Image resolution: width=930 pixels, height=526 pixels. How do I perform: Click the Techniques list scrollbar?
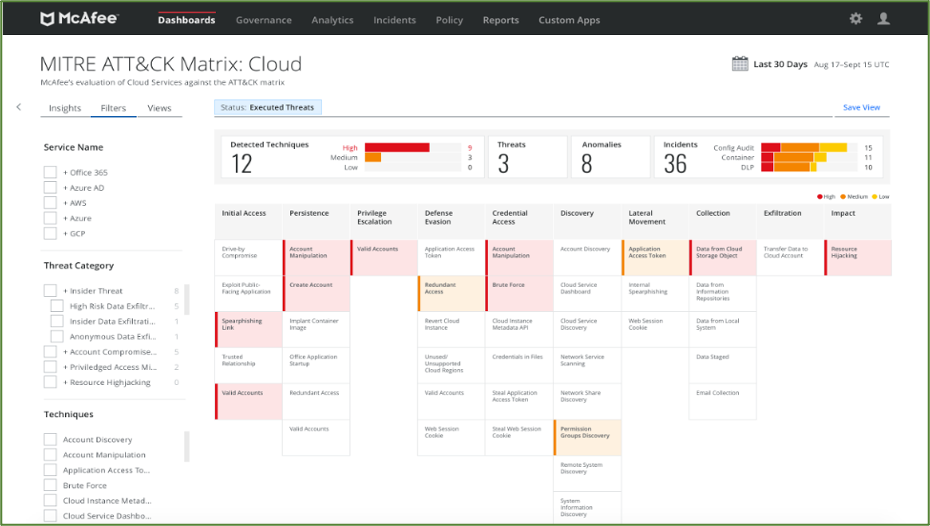pyautogui.click(x=187, y=447)
